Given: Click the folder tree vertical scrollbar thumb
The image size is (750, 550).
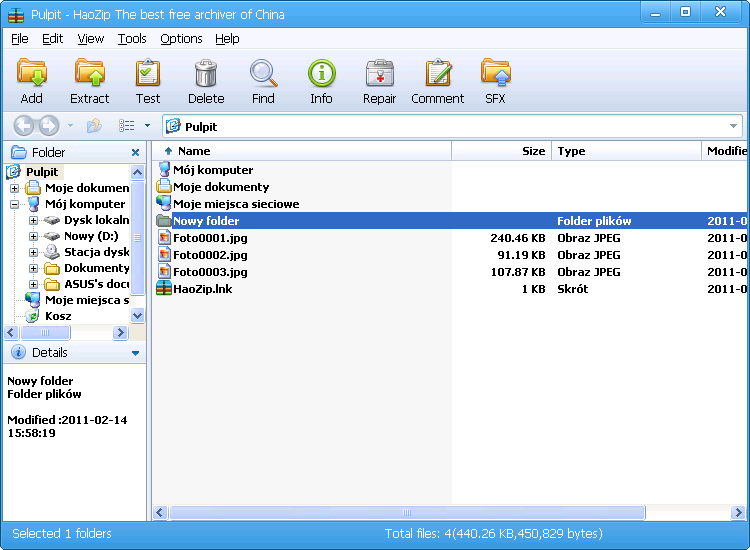Looking at the screenshot, I should point(137,238).
